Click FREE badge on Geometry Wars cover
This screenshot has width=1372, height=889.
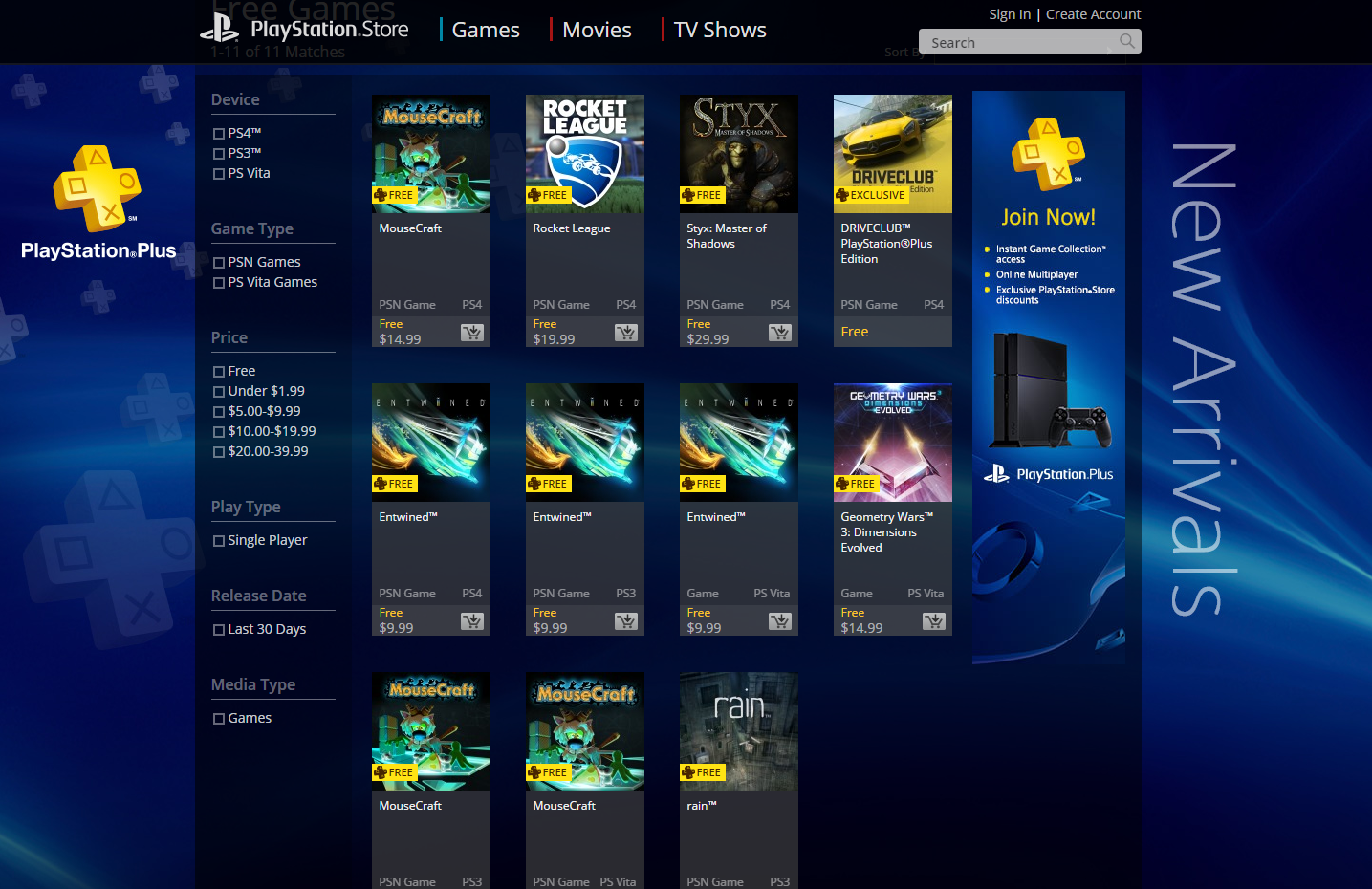tap(856, 484)
